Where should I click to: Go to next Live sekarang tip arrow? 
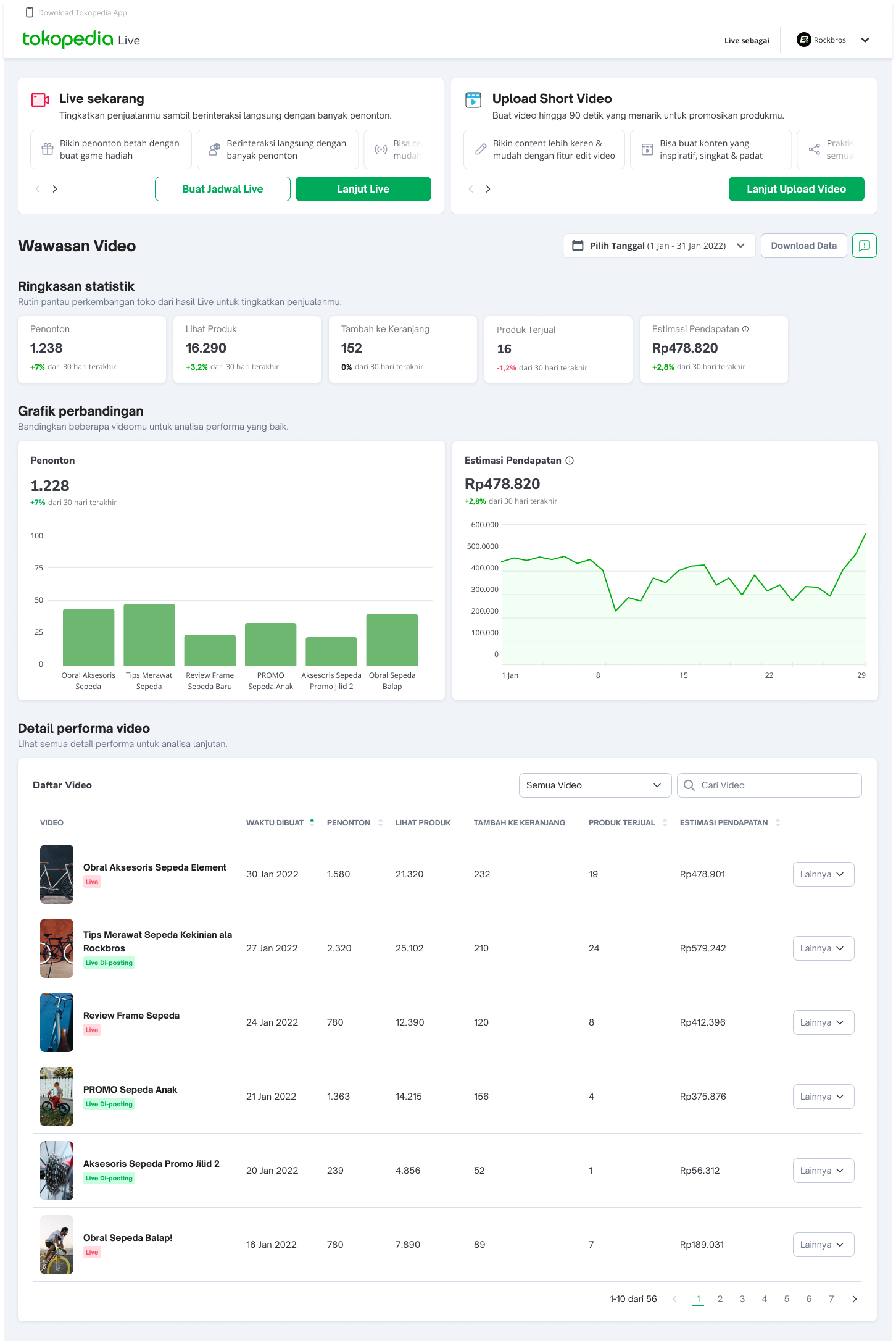[55, 189]
